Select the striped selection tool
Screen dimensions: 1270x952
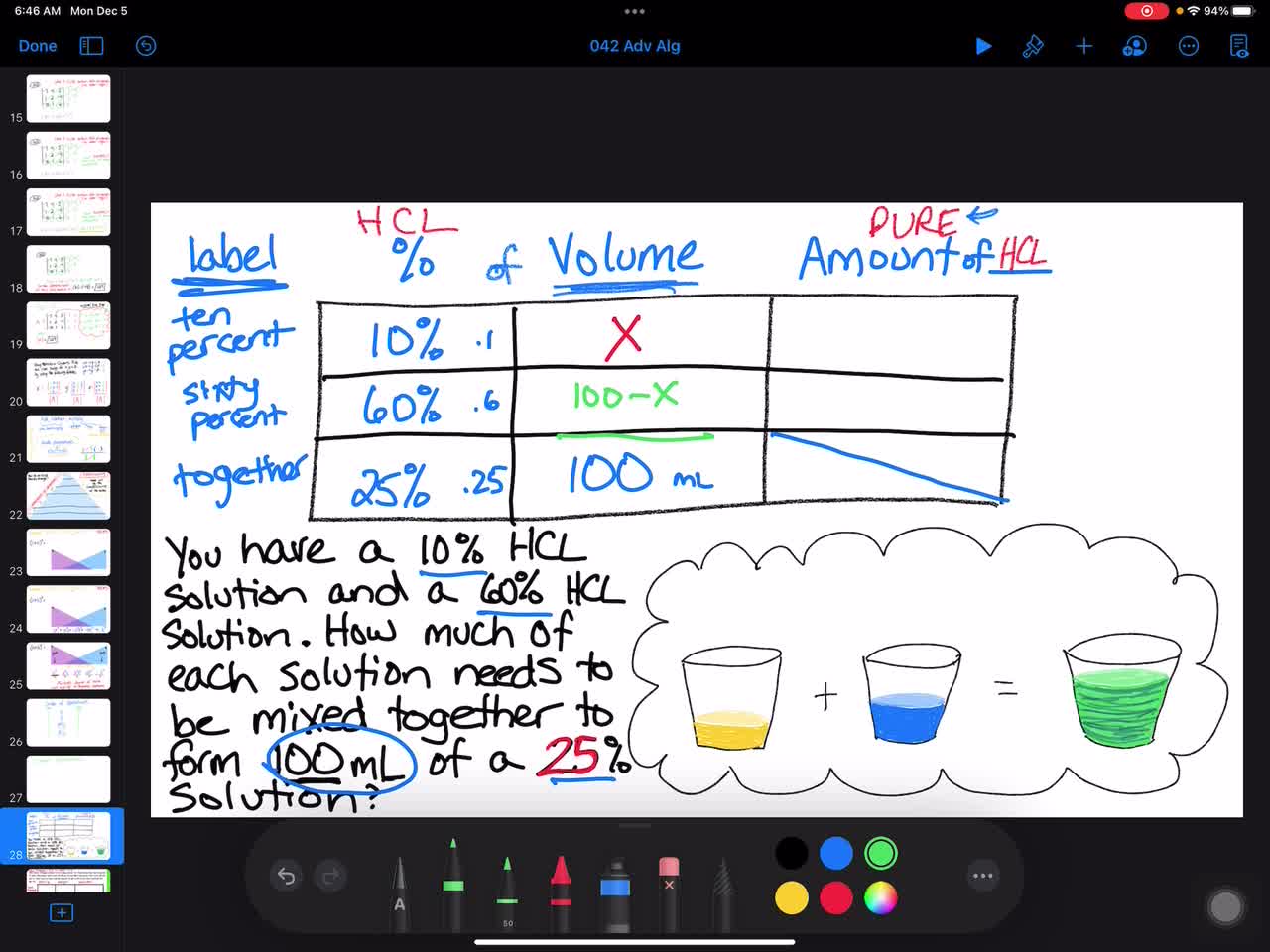coord(722,895)
